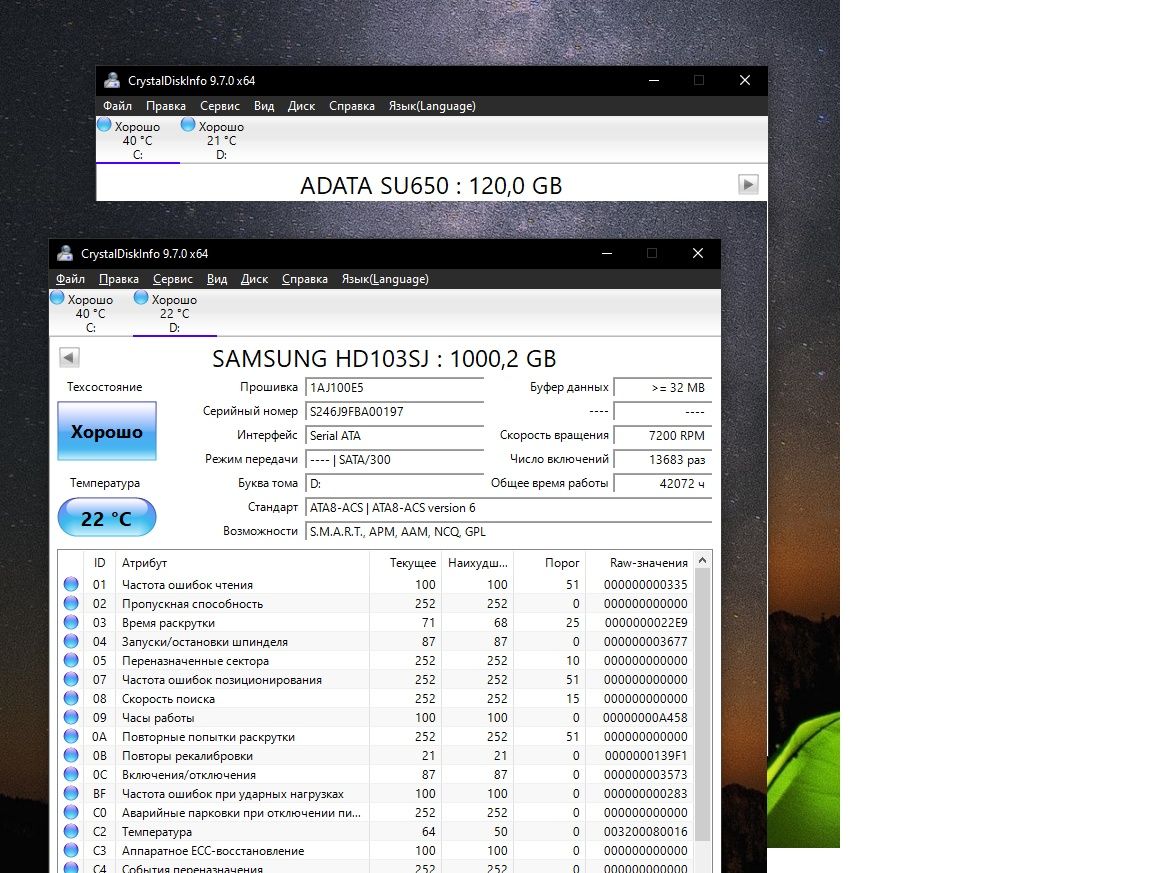Click the Возможности field S.M.A.R.T., APM

click(508, 531)
